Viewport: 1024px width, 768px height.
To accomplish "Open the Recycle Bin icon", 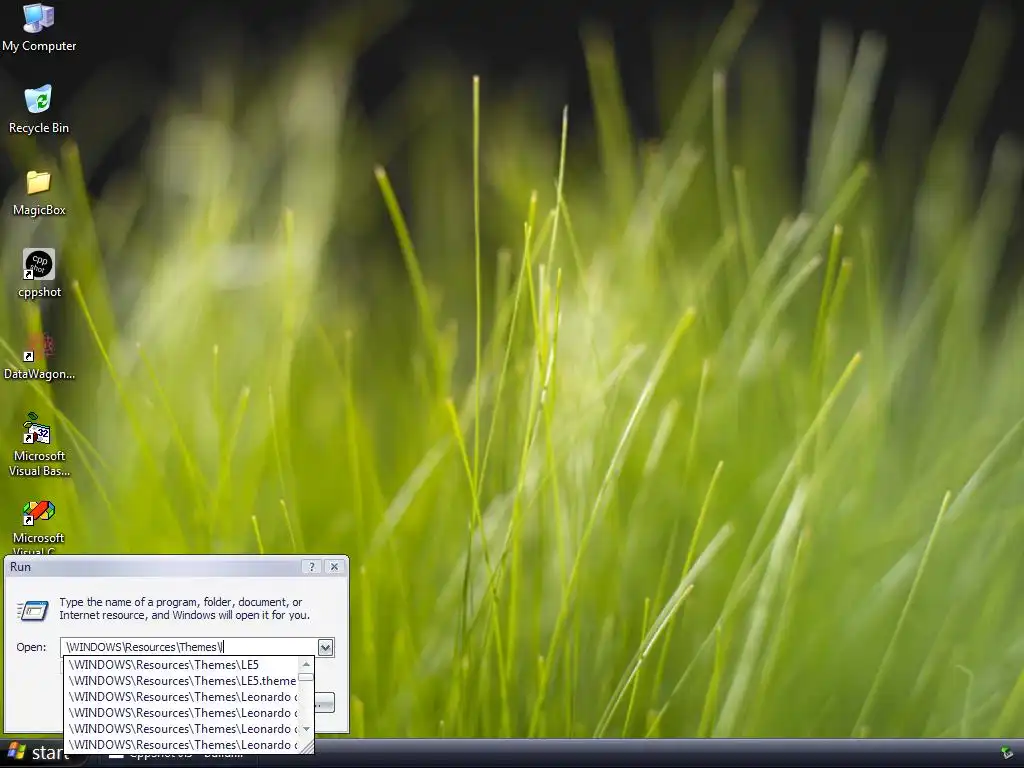I will tap(39, 109).
